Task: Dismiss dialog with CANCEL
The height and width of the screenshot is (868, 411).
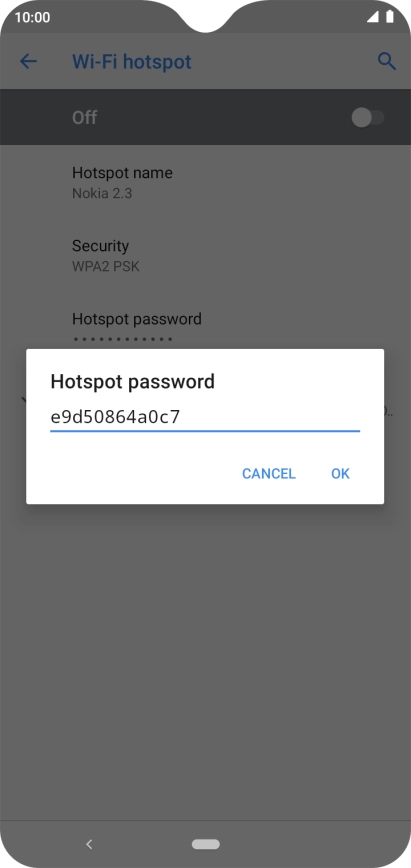Action: (269, 474)
